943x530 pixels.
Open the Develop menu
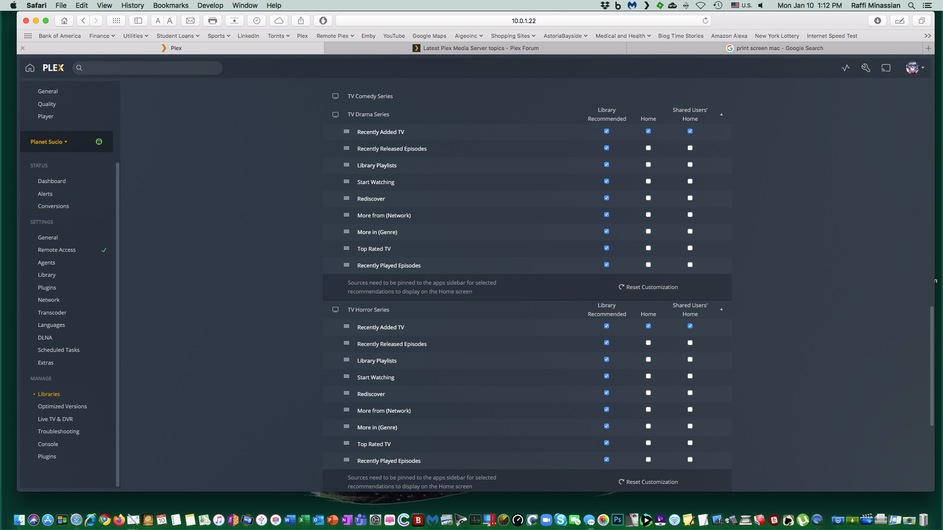coord(210,5)
